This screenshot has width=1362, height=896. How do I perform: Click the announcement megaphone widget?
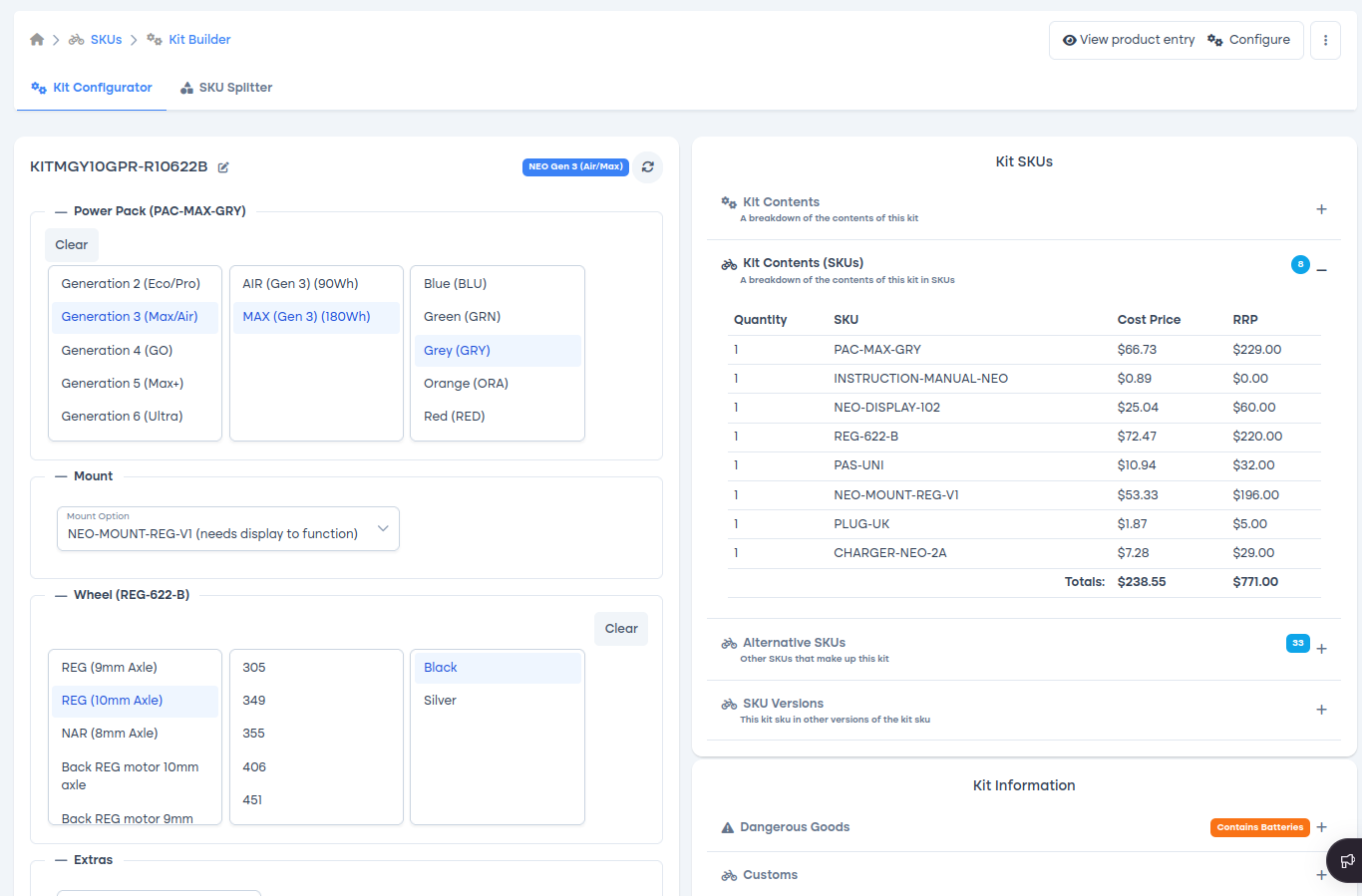(1347, 860)
